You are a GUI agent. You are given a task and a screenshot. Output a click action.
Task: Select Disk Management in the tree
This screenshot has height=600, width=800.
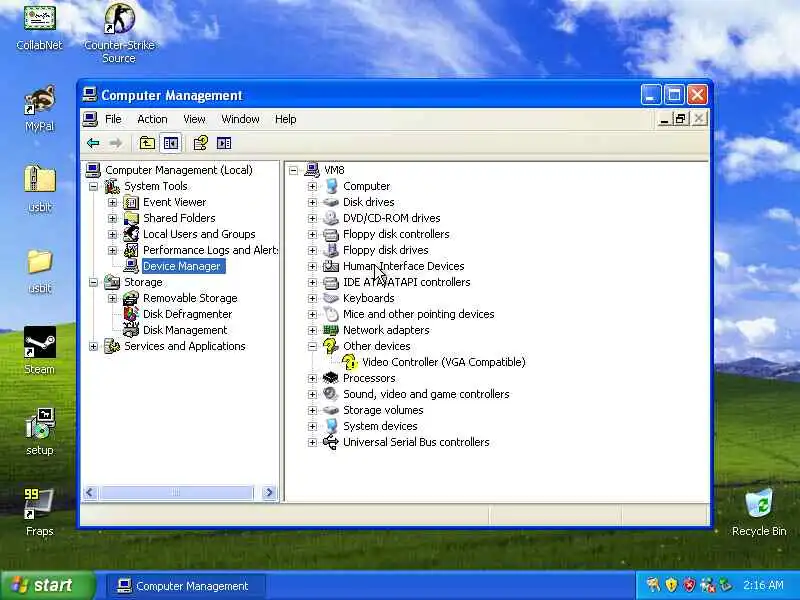(x=185, y=330)
